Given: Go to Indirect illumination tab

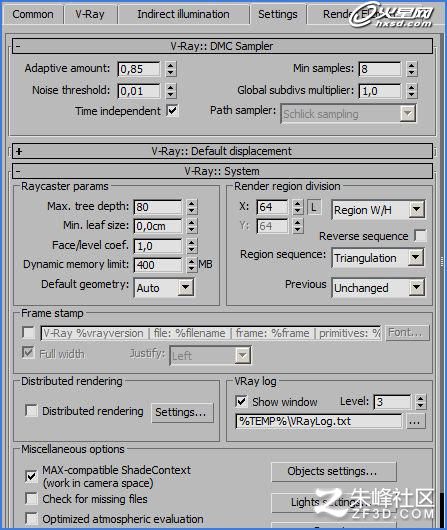Looking at the screenshot, I should (183, 14).
